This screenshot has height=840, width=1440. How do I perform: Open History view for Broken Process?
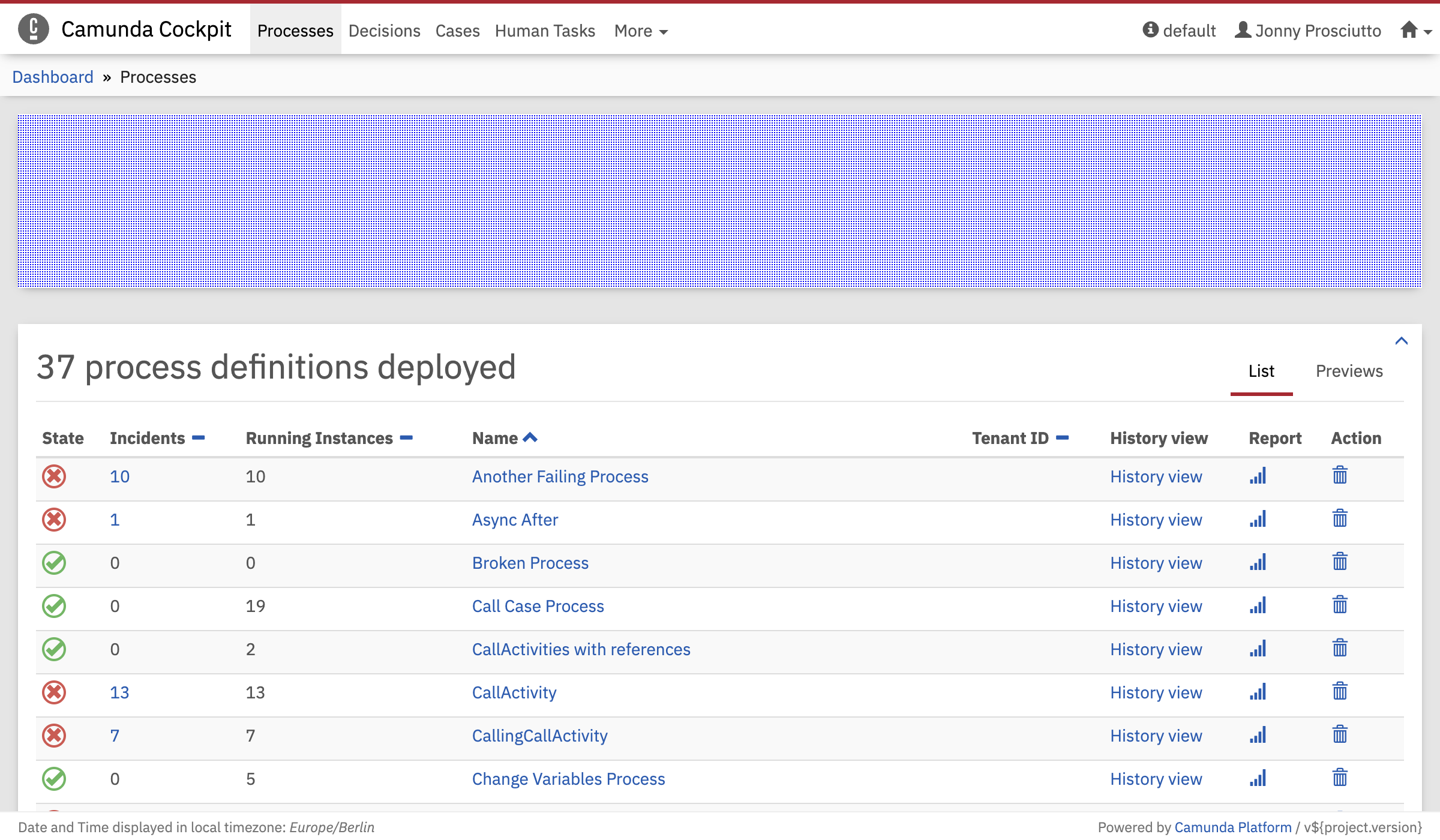(x=1156, y=563)
